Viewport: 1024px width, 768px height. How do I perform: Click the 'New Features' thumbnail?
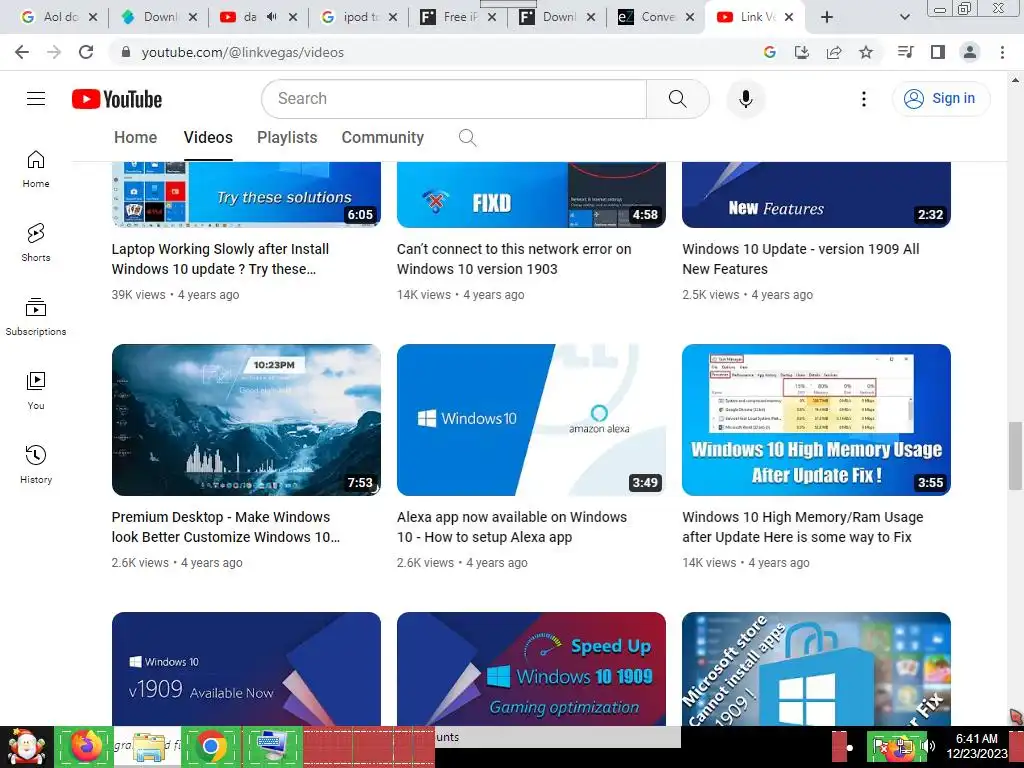[x=816, y=195]
